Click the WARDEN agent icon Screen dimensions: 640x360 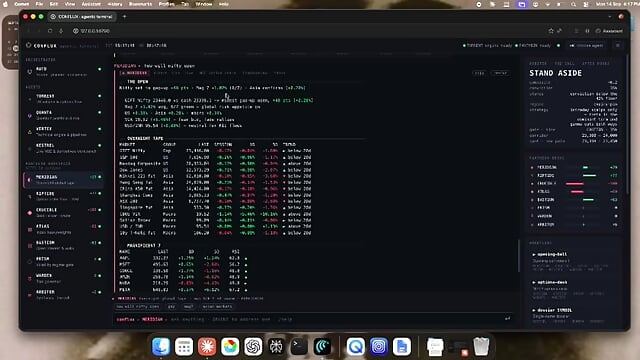[29, 278]
